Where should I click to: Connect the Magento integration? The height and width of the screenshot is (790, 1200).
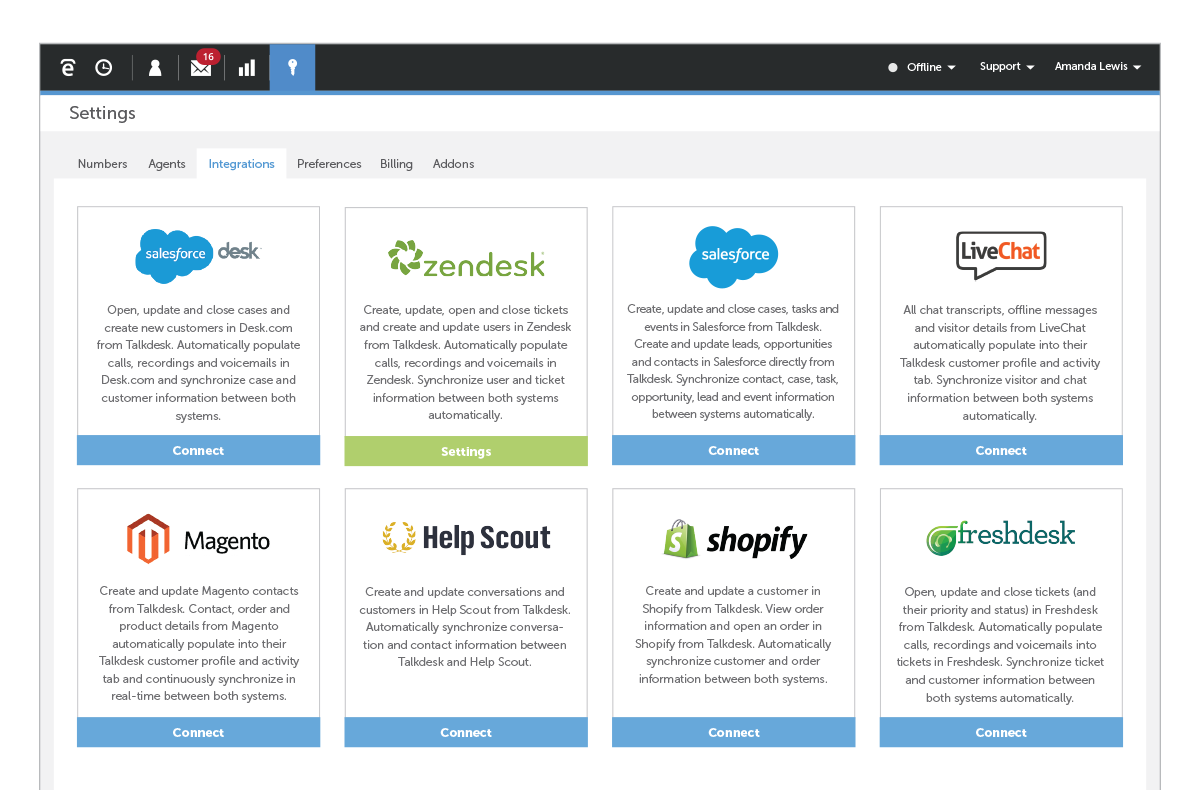(x=198, y=732)
